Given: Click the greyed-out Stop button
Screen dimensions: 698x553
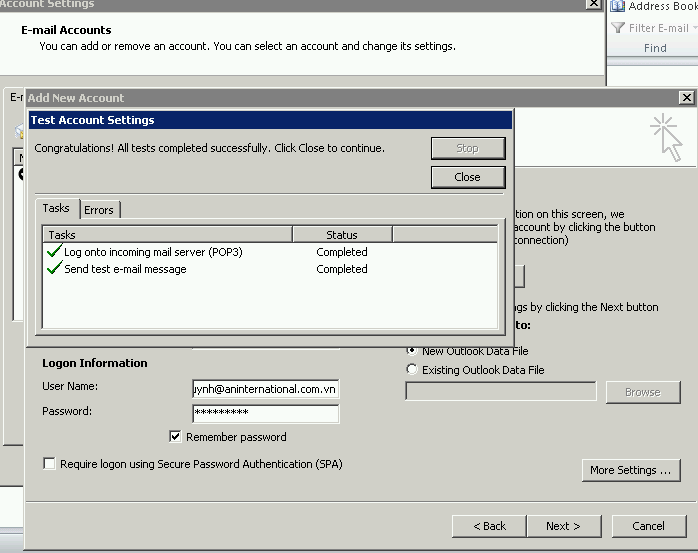Looking at the screenshot, I should tap(468, 148).
